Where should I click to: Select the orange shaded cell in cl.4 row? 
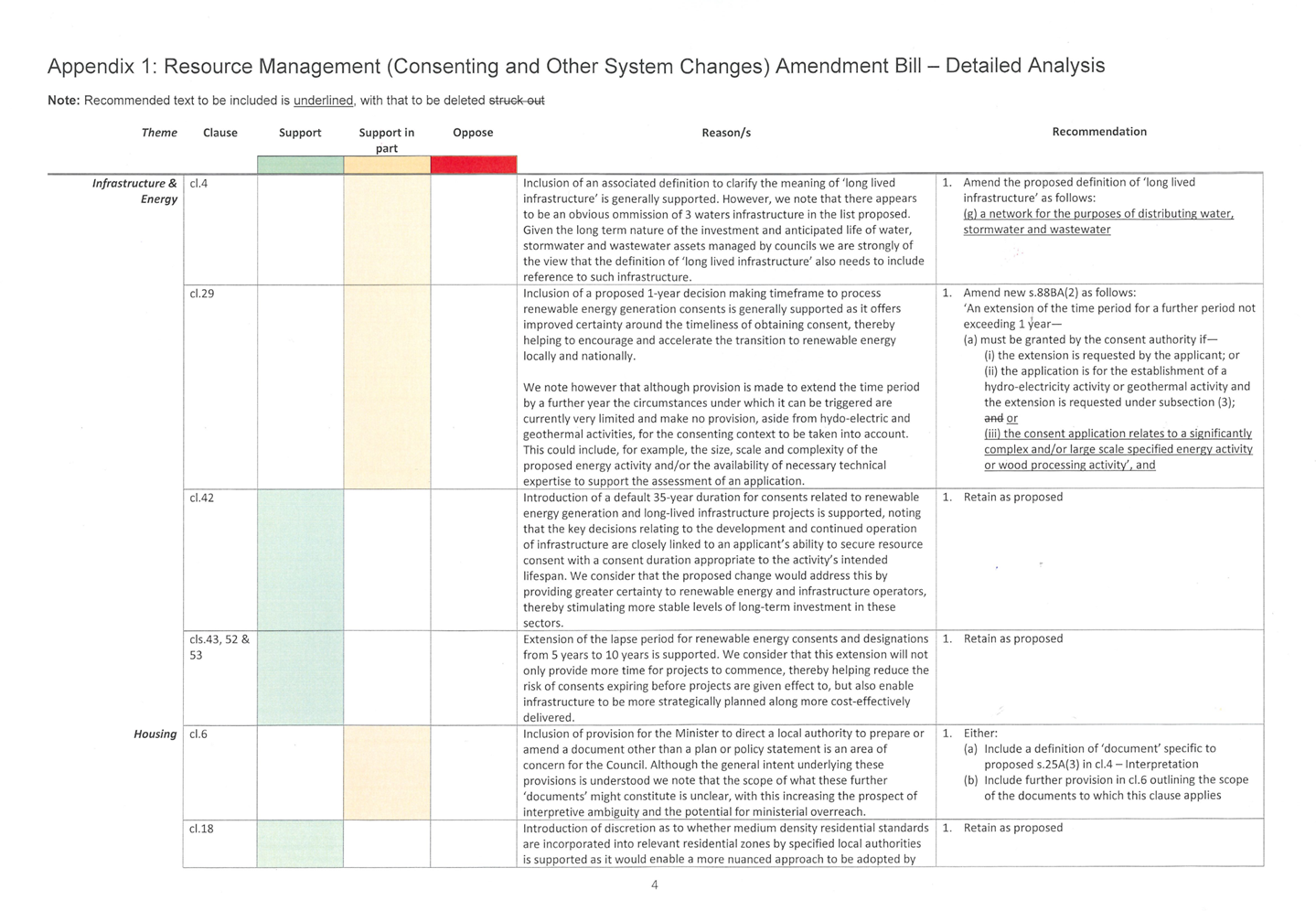[387, 230]
